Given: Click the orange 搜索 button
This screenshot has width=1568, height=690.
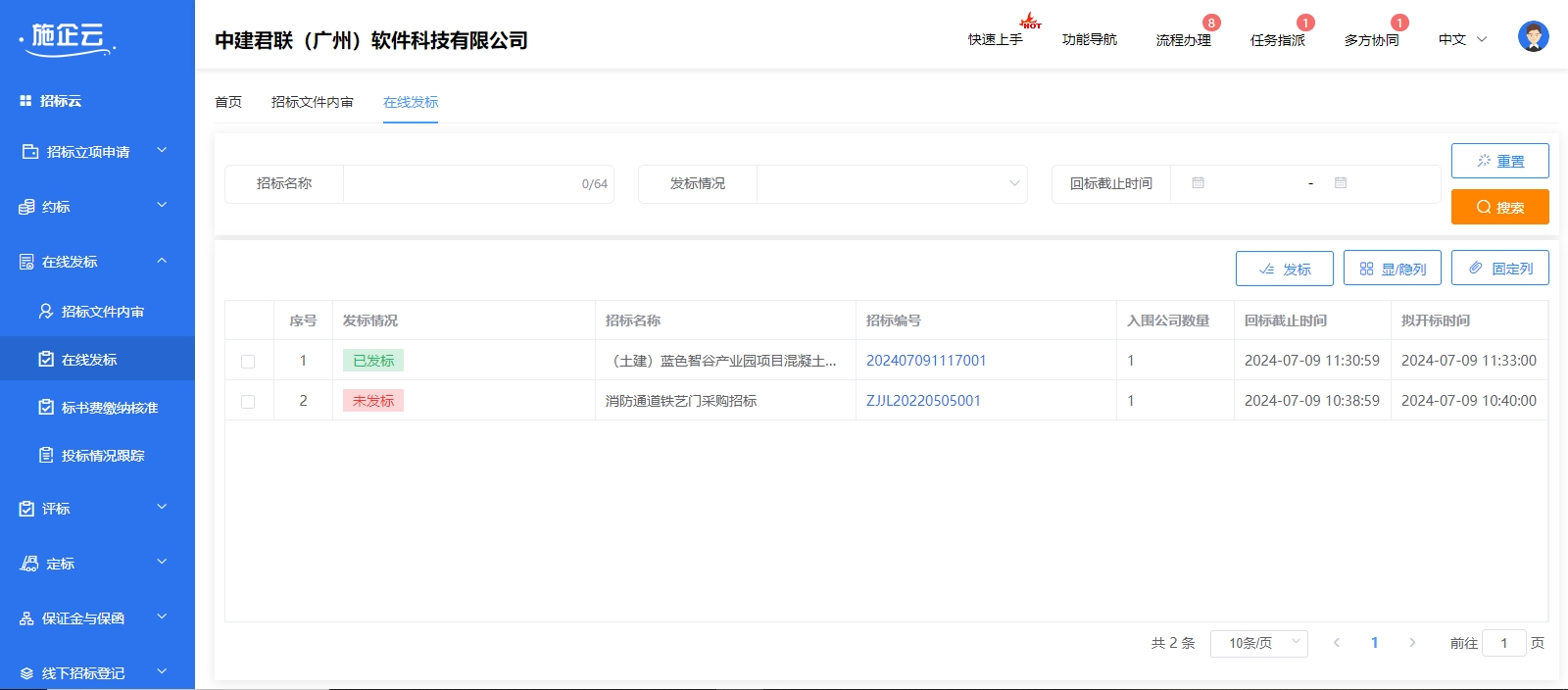Looking at the screenshot, I should pos(1499,207).
